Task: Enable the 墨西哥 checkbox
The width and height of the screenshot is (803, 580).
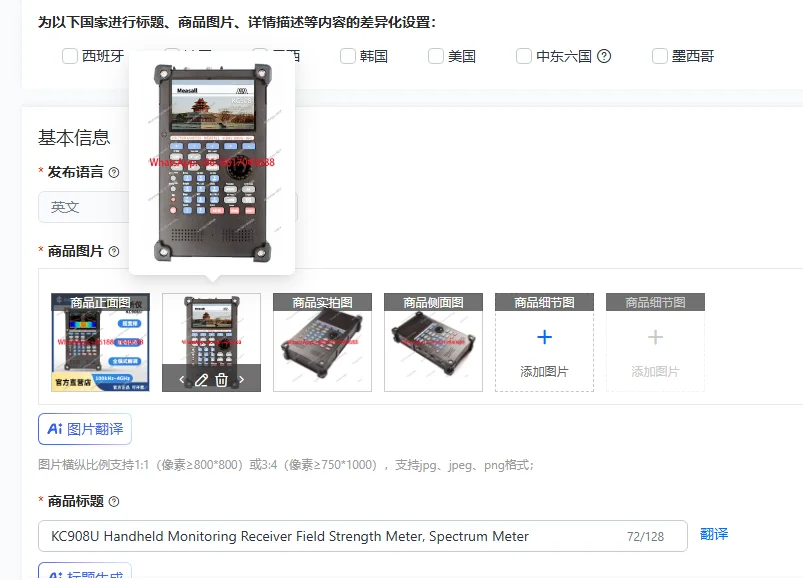Action: point(660,56)
